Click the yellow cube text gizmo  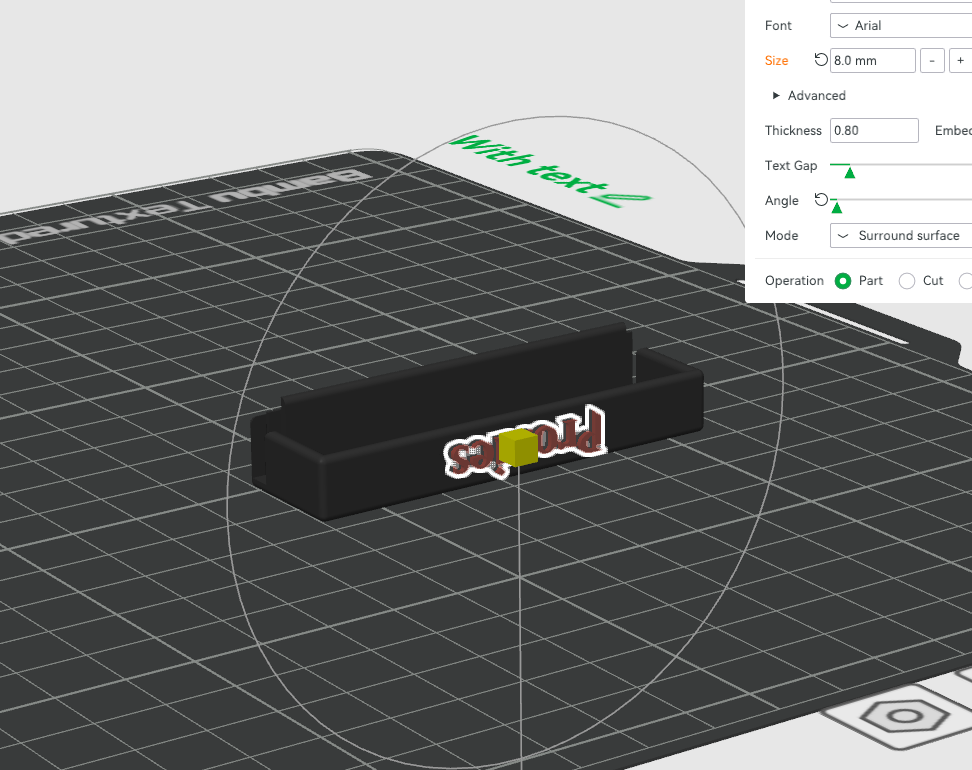[518, 446]
